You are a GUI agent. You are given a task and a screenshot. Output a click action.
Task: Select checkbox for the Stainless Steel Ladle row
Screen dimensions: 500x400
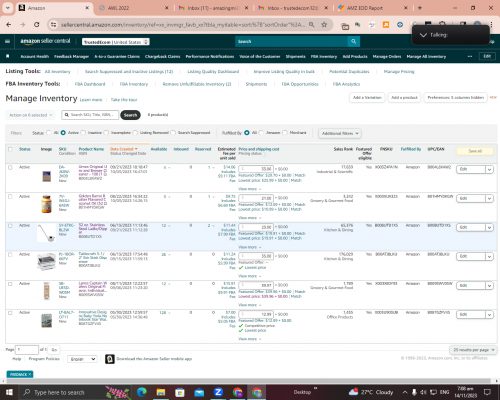10,226
